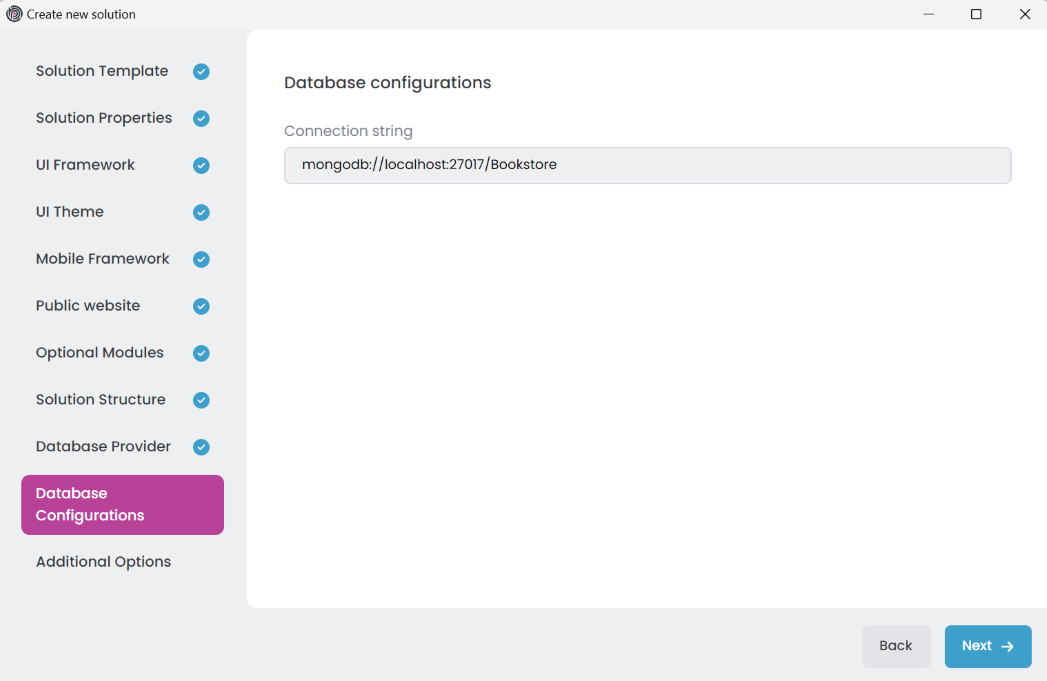Select the Database Configurations step
This screenshot has width=1047, height=681.
(122, 505)
